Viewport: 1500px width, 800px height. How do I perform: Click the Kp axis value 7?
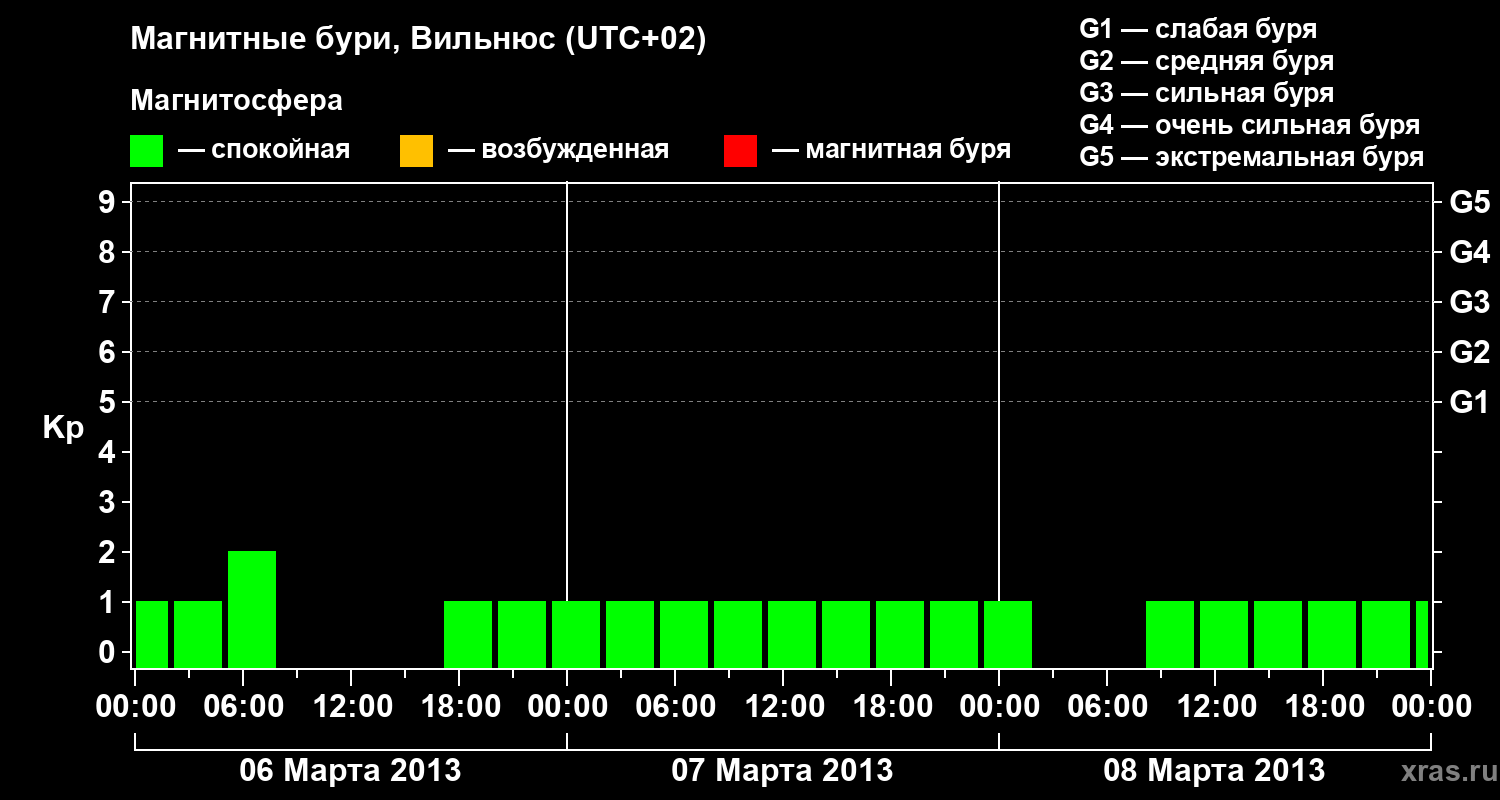[x=109, y=302]
